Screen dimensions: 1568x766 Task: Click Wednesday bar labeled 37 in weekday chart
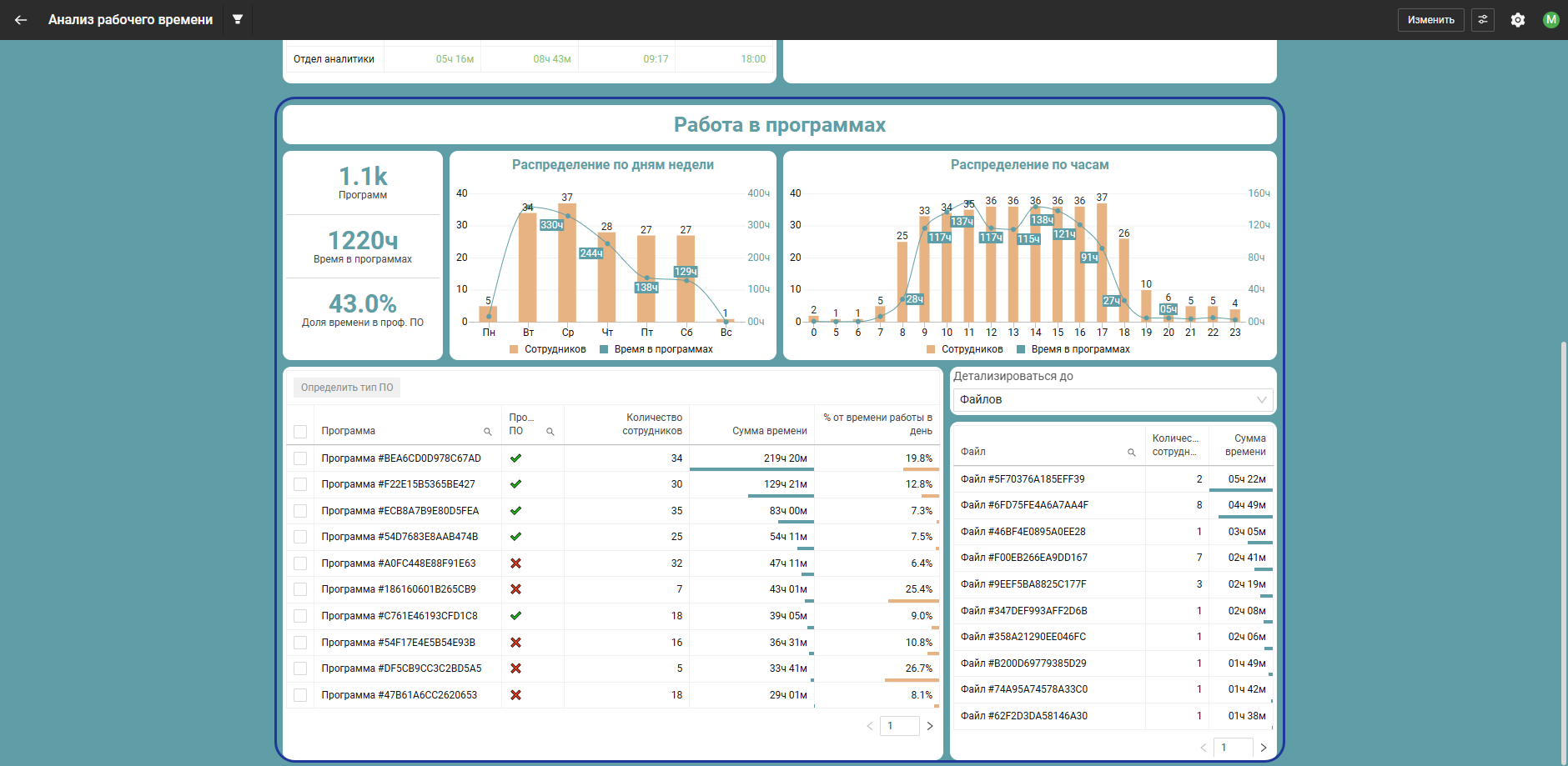tap(567, 263)
